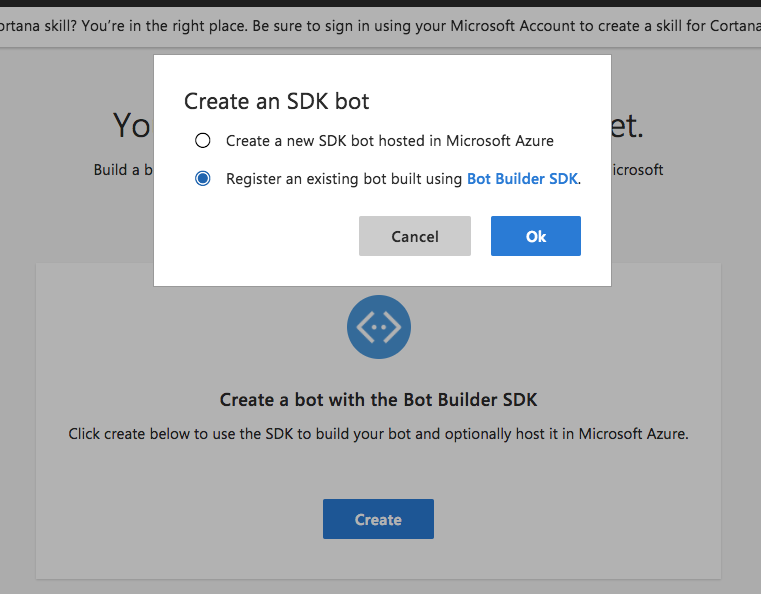
Task: Click 'Create a bot with the Bot Builder SDK' heading
Action: click(x=379, y=400)
